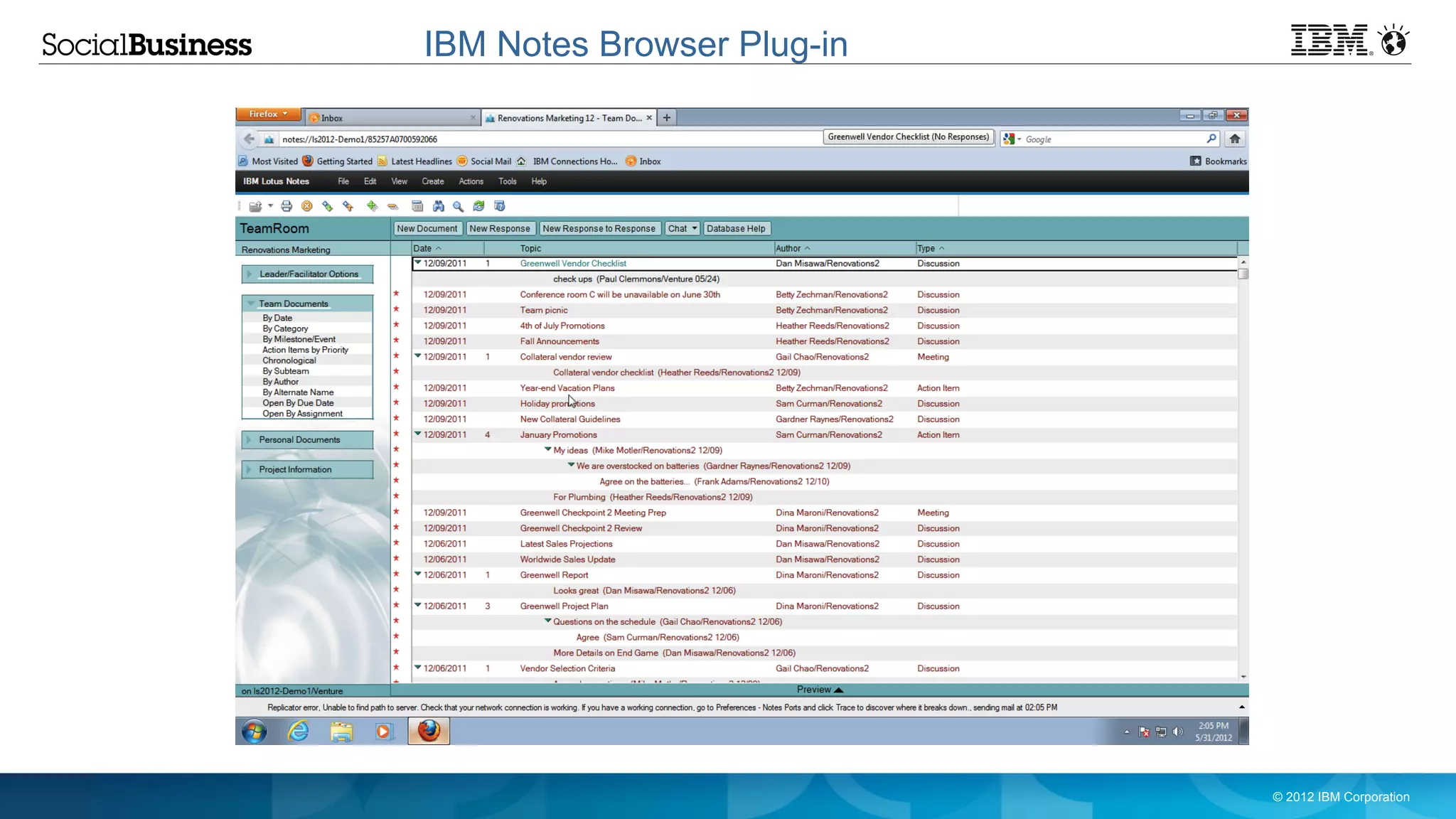Open the Actions menu
This screenshot has height=819, width=1456.
[471, 182]
